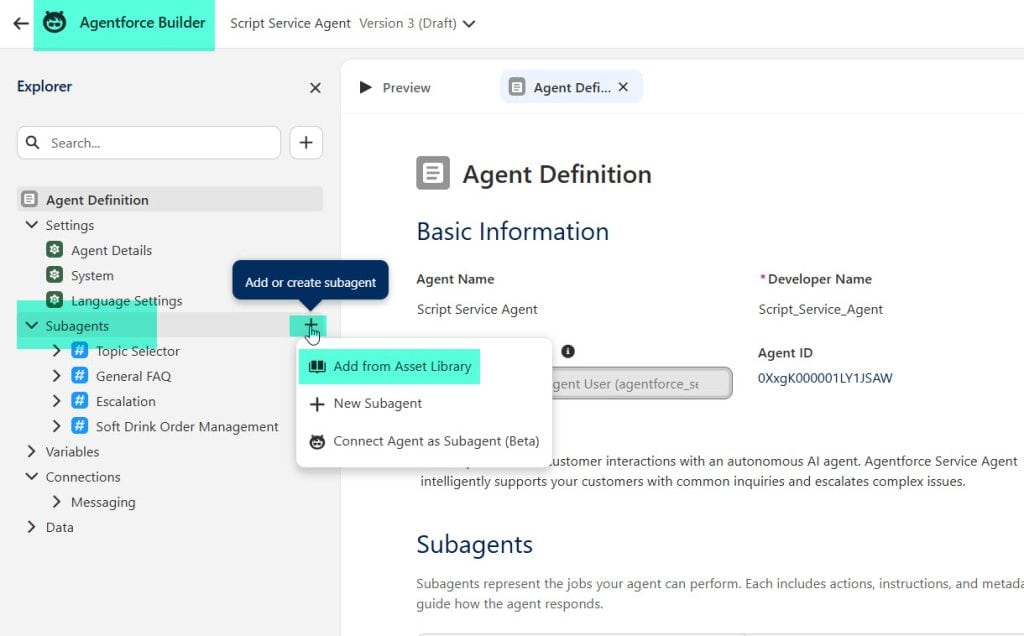Click the add subagent plus icon
Image resolution: width=1024 pixels, height=636 pixels.
(311, 325)
